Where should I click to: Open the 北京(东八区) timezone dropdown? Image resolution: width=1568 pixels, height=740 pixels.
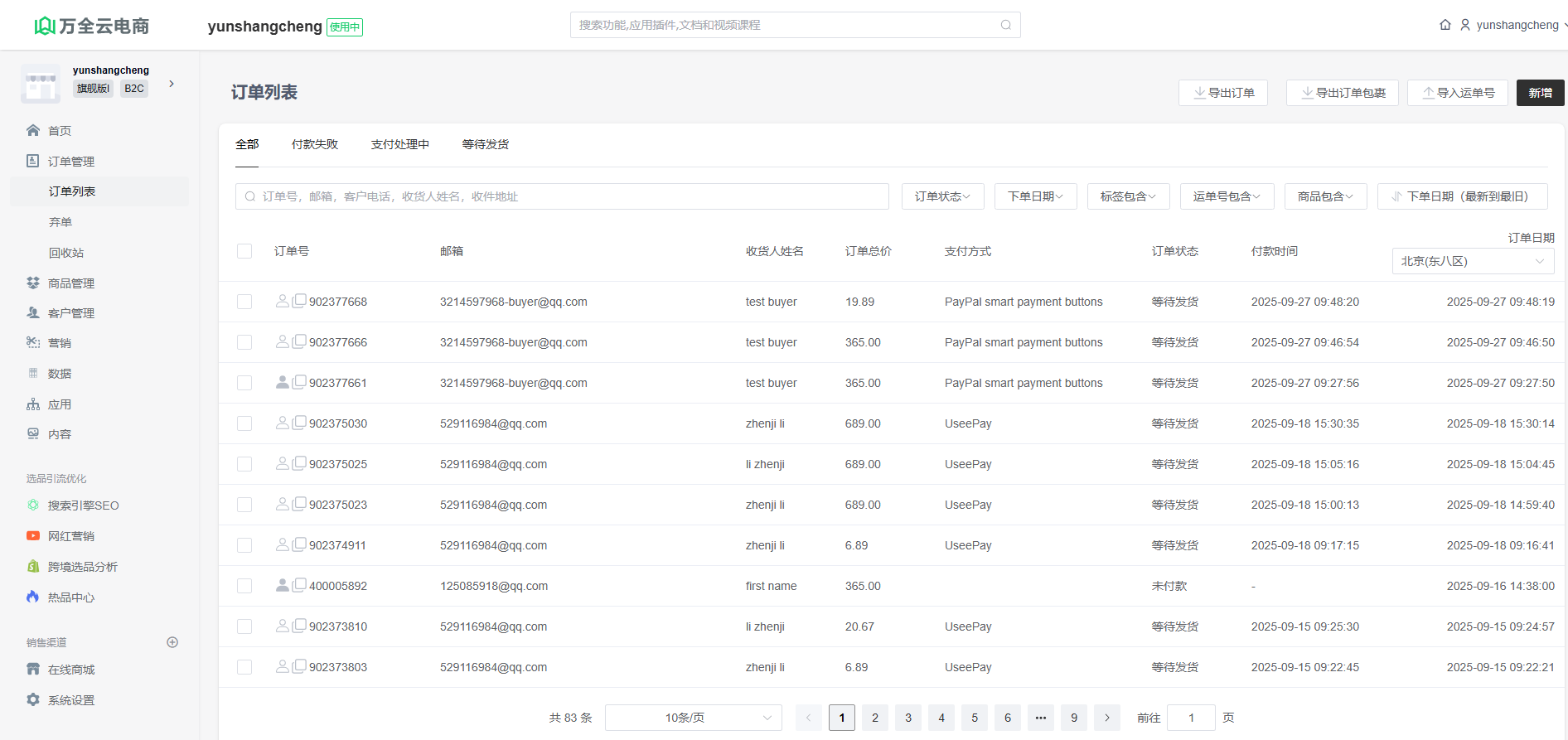1472,261
